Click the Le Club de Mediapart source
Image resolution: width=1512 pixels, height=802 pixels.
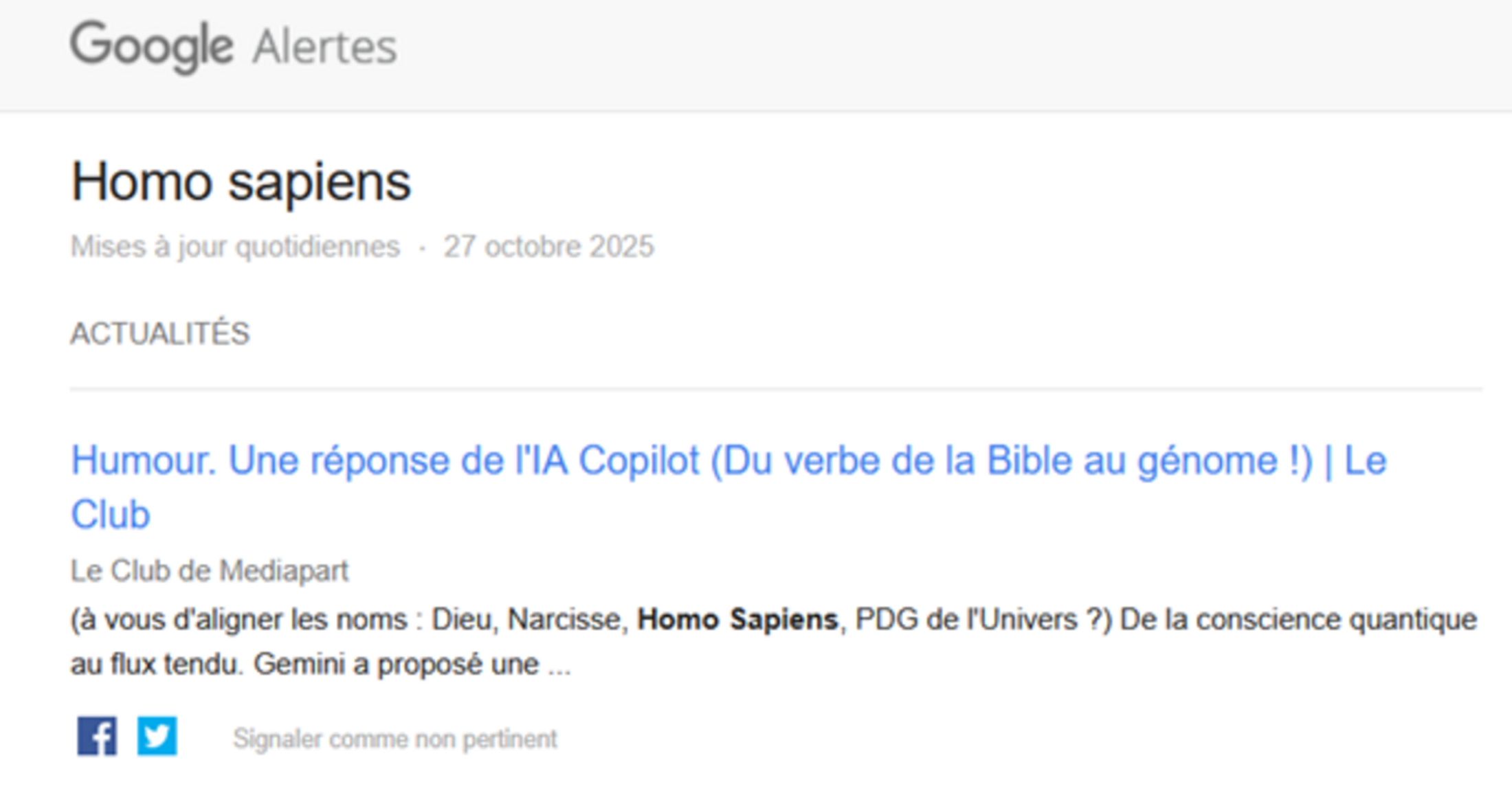tap(210, 571)
